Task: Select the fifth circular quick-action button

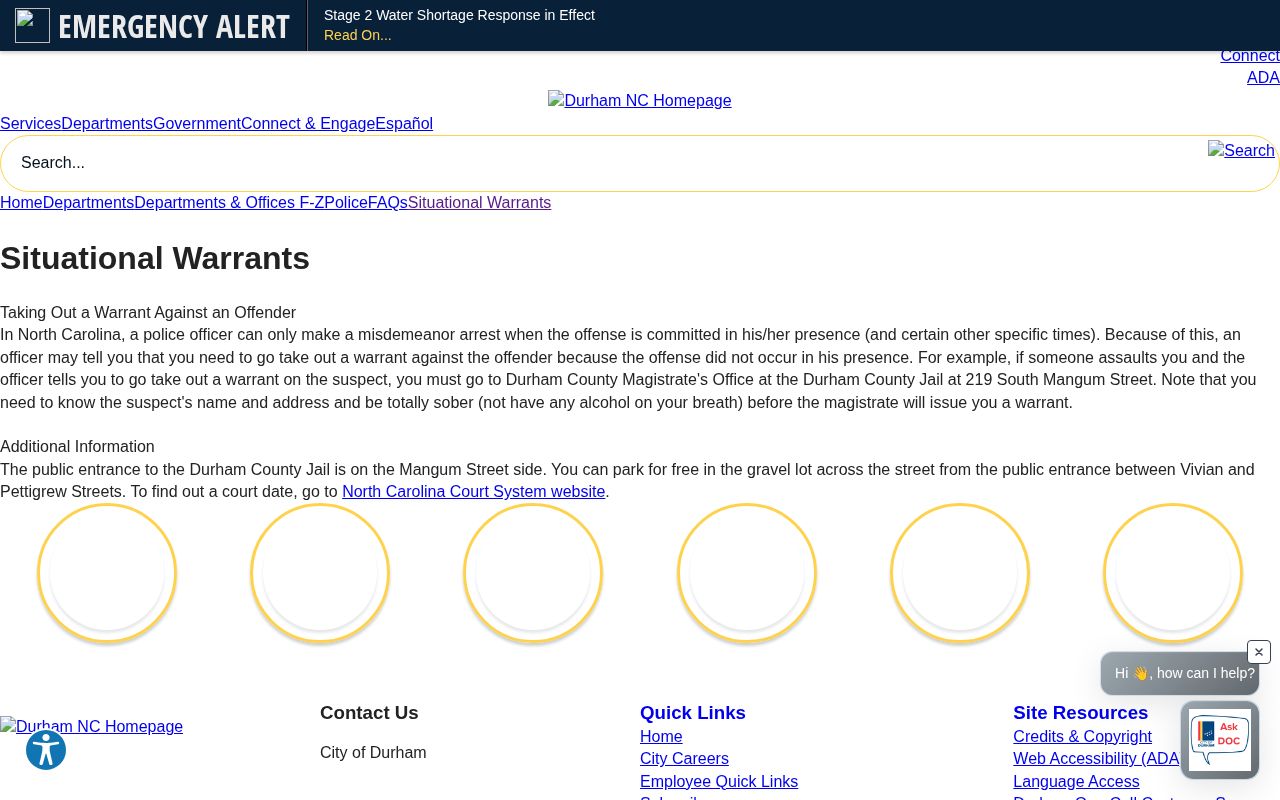Action: pyautogui.click(x=960, y=573)
